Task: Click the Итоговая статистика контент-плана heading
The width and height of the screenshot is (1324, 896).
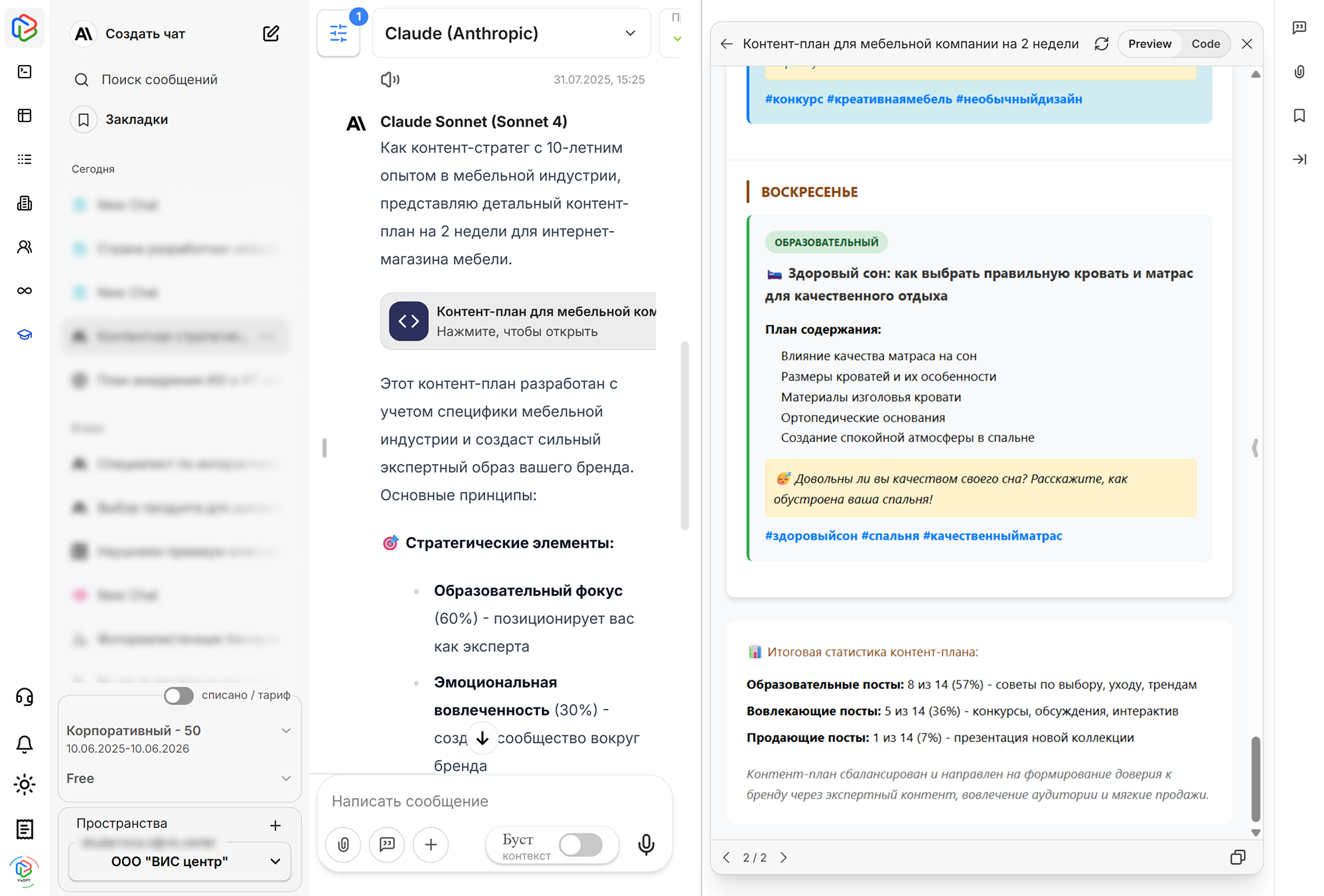Action: pyautogui.click(x=872, y=652)
